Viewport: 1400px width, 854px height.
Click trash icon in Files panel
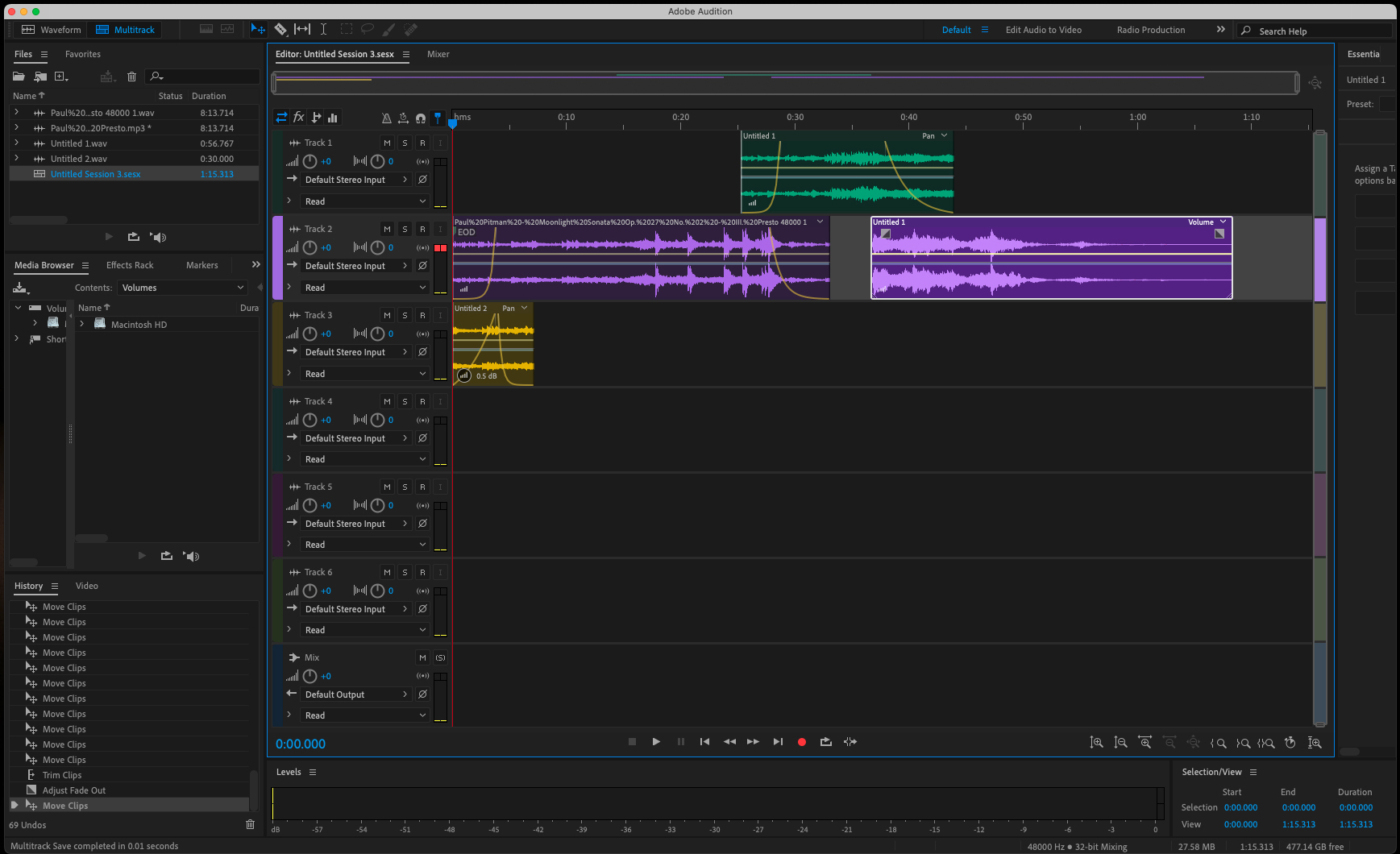coord(132,77)
